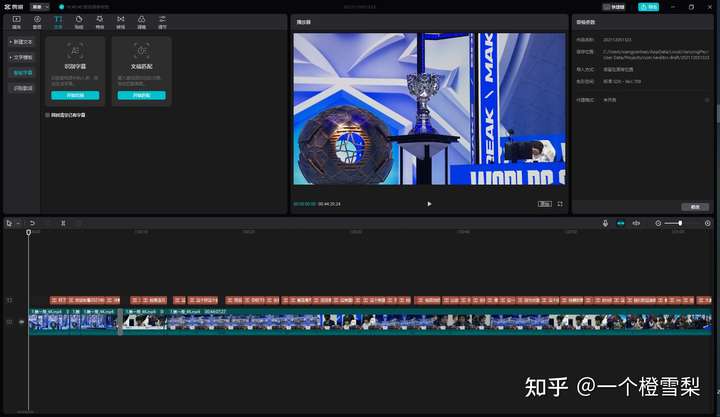
Task: Open the Media tab icon
Action: [17, 22]
